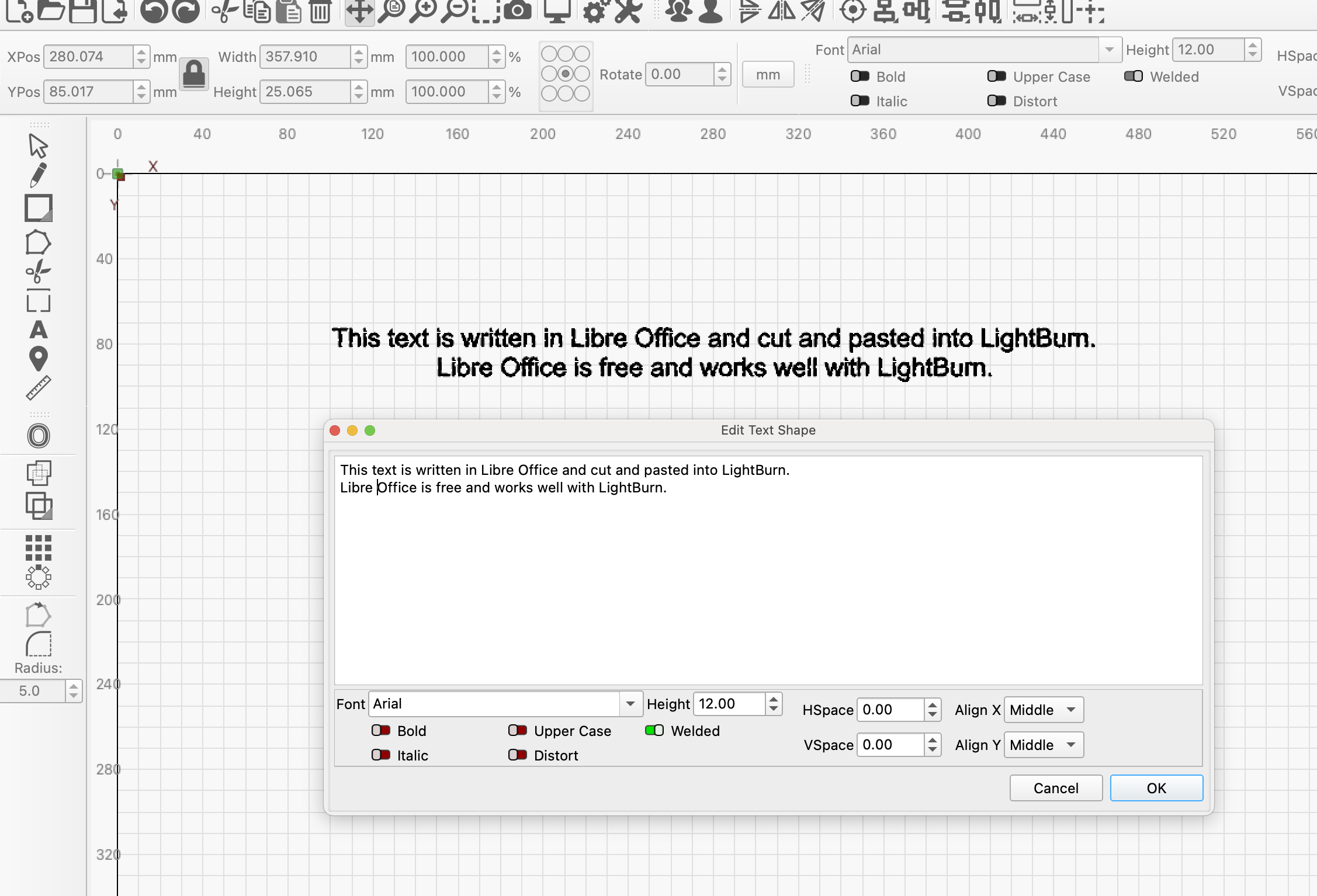Enable Italic in Edit Text Shape dialog
The height and width of the screenshot is (896, 1317).
coord(380,755)
